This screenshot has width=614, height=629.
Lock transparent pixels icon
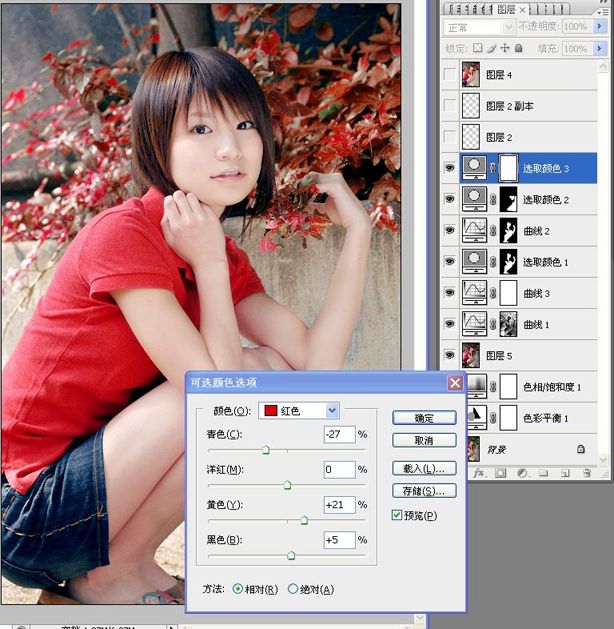(477, 48)
